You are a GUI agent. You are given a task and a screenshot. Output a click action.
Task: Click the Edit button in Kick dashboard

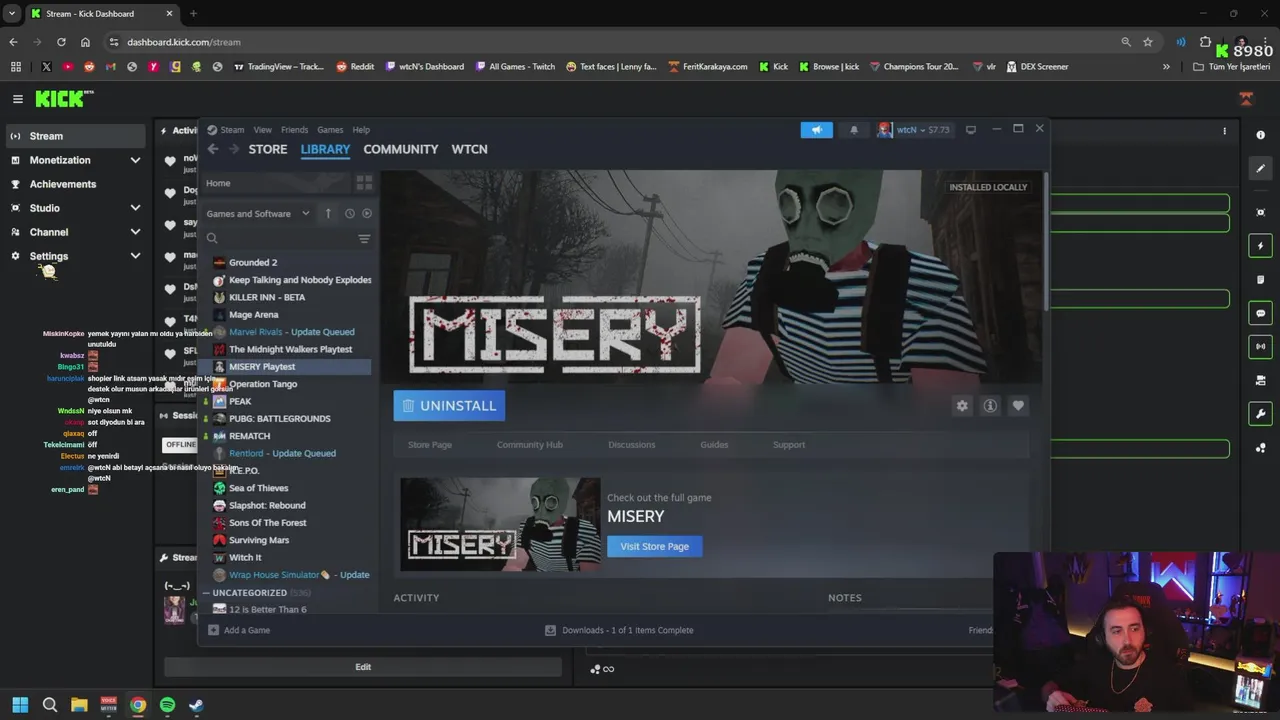click(363, 667)
